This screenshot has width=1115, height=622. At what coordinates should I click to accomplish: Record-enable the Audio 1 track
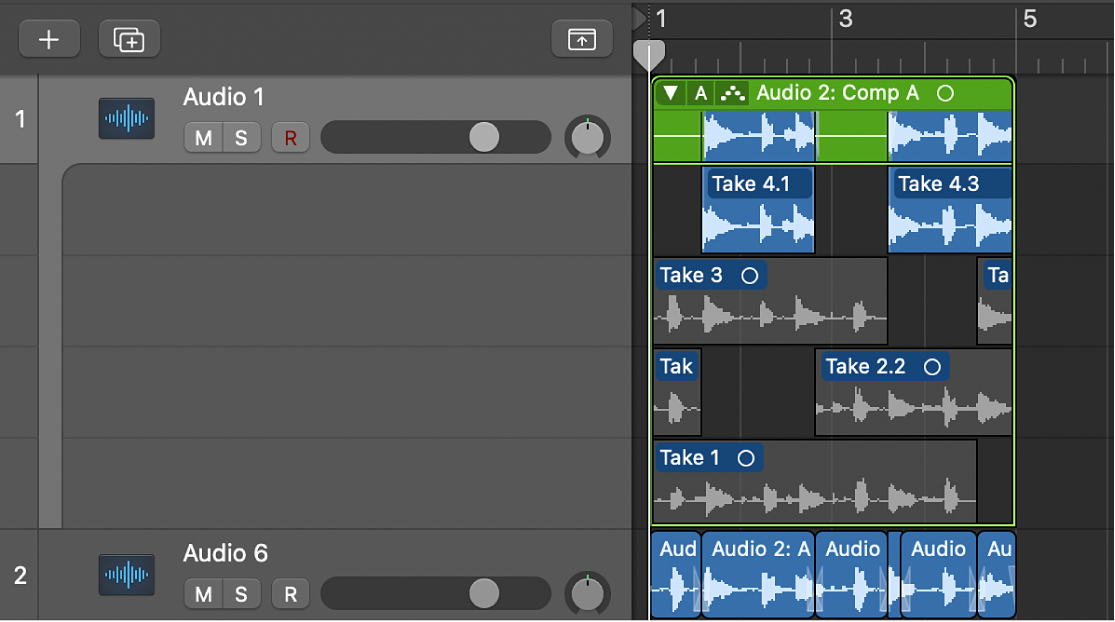pos(290,137)
